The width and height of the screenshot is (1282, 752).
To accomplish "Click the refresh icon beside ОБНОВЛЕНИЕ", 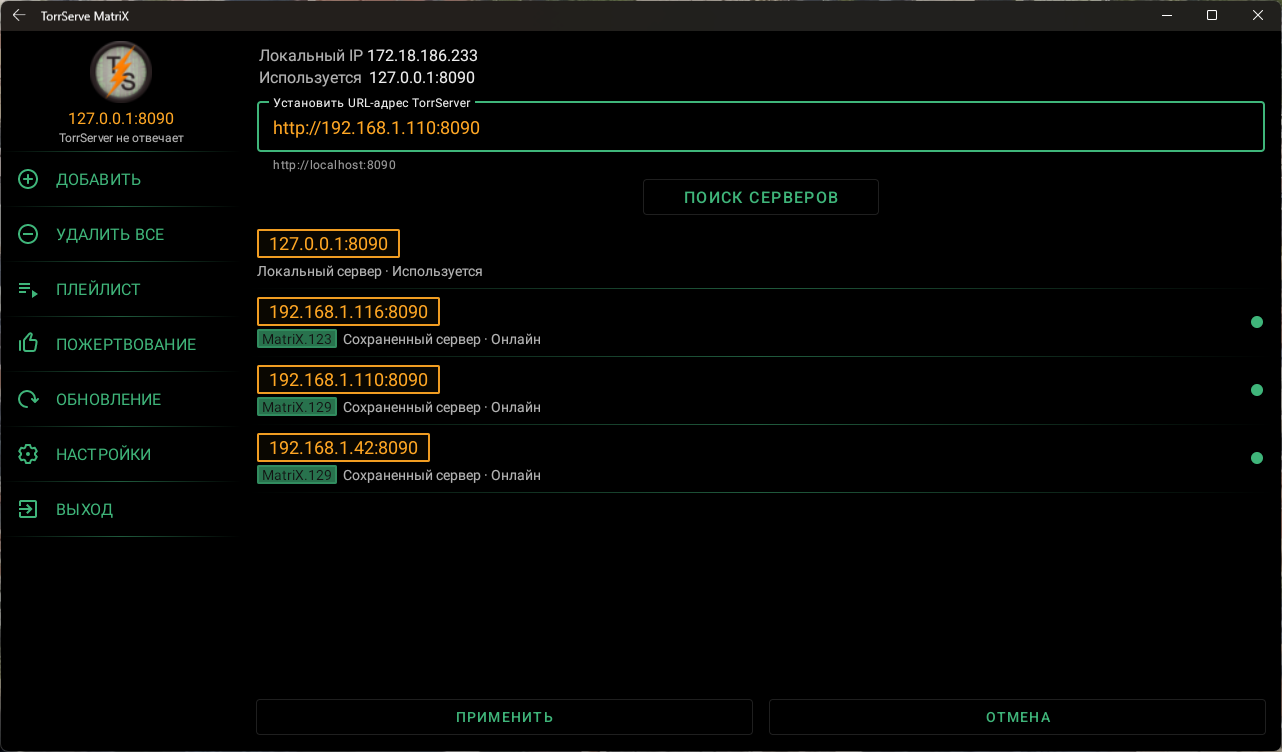I will [x=28, y=399].
